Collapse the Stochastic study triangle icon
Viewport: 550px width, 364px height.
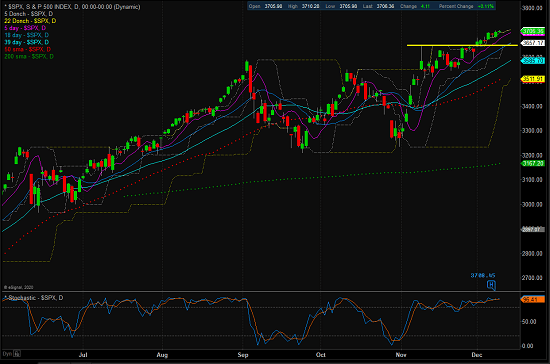pos(5,298)
